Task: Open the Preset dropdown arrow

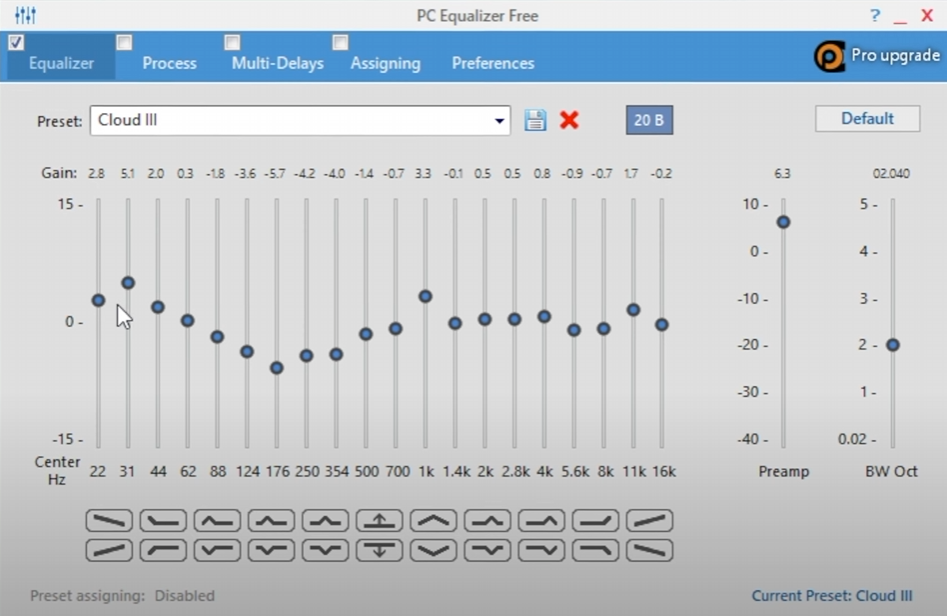Action: [499, 121]
